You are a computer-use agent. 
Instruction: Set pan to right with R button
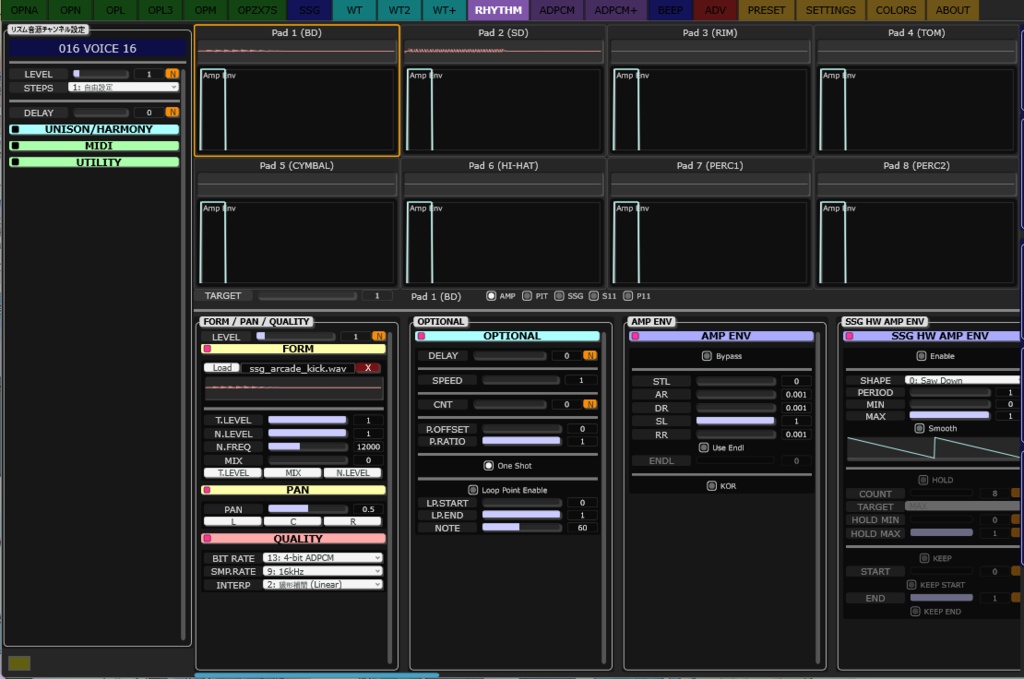click(353, 521)
